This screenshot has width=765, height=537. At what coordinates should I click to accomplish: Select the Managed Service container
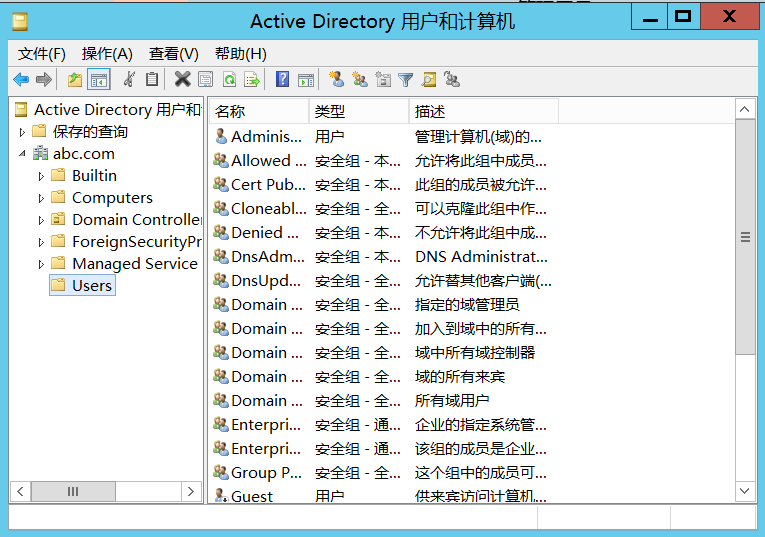tap(124, 263)
